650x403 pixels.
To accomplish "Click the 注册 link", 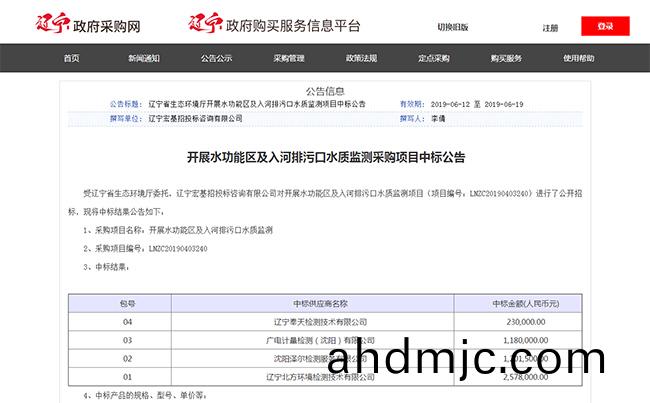I will 551,28.
